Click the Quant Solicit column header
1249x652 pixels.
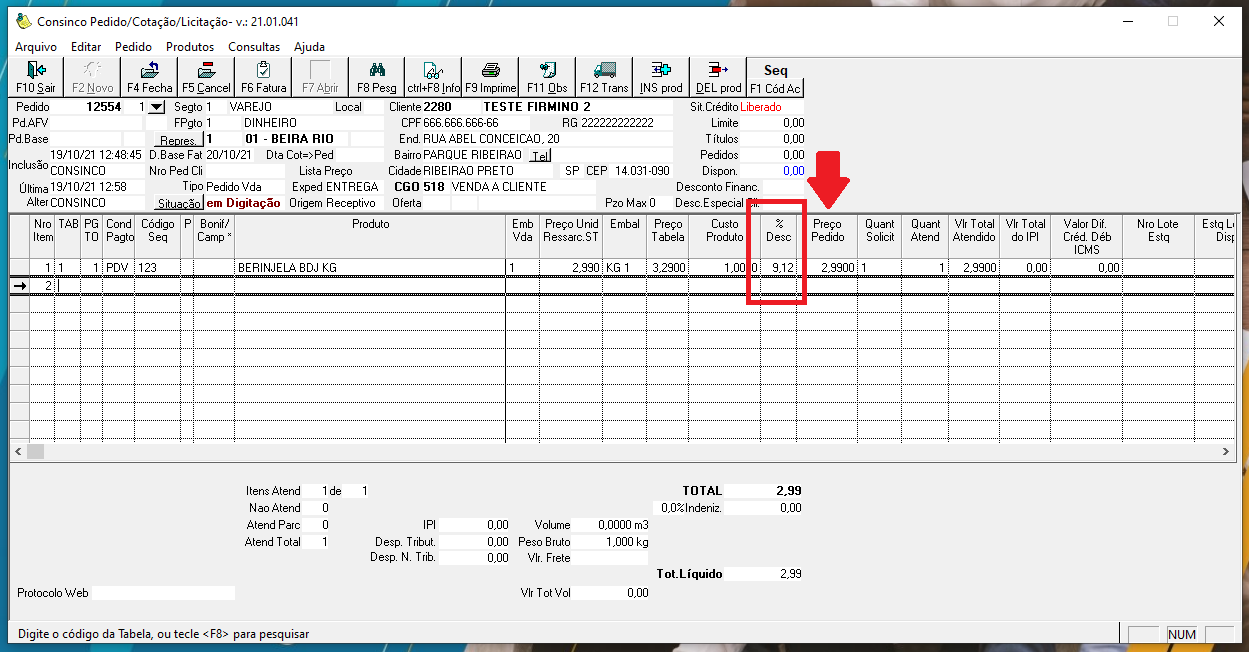[880, 237]
